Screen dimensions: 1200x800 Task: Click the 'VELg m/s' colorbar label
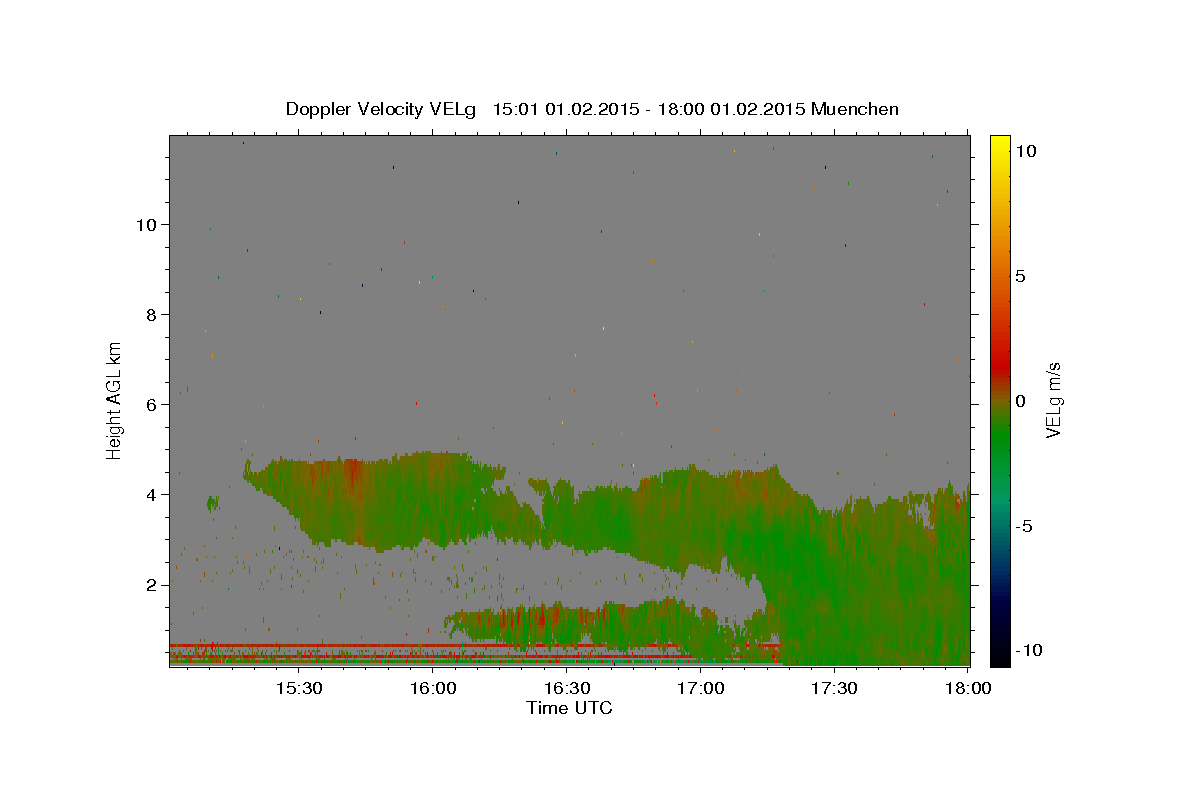pyautogui.click(x=1053, y=400)
